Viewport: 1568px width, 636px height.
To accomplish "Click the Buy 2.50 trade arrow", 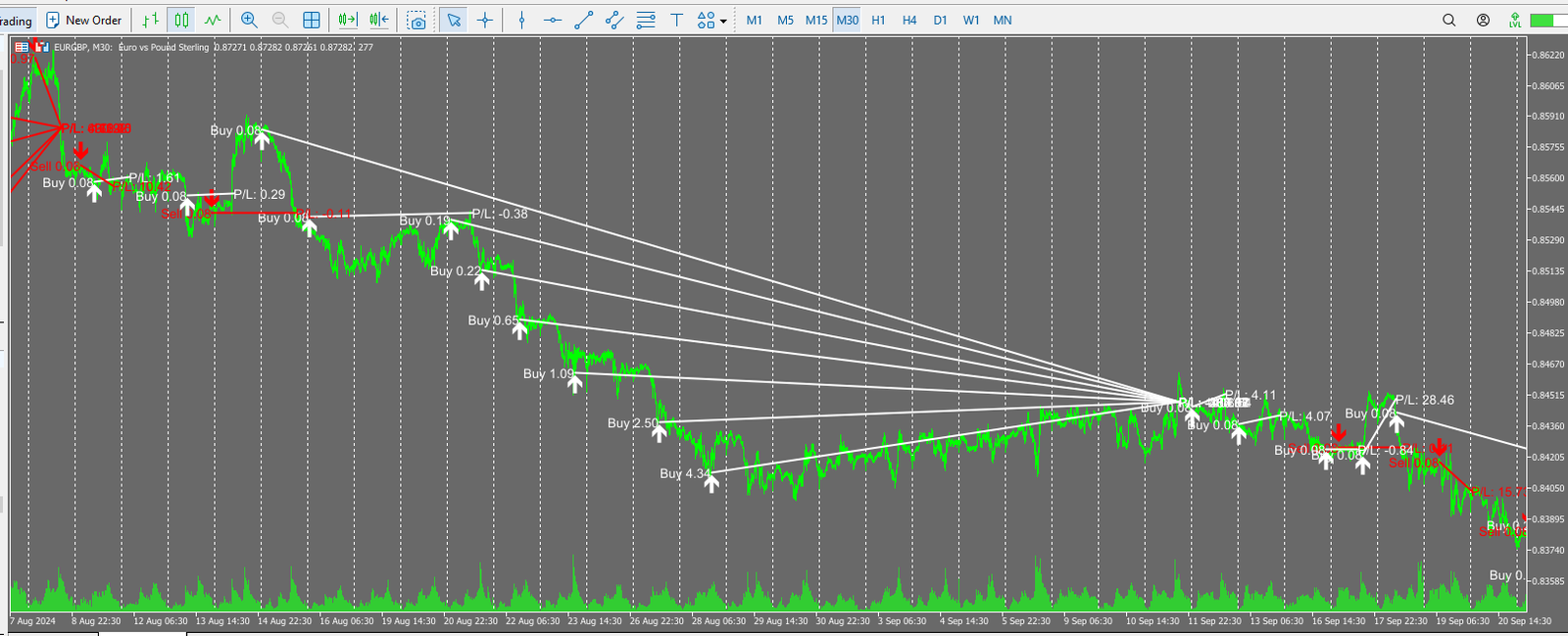I will (x=660, y=431).
